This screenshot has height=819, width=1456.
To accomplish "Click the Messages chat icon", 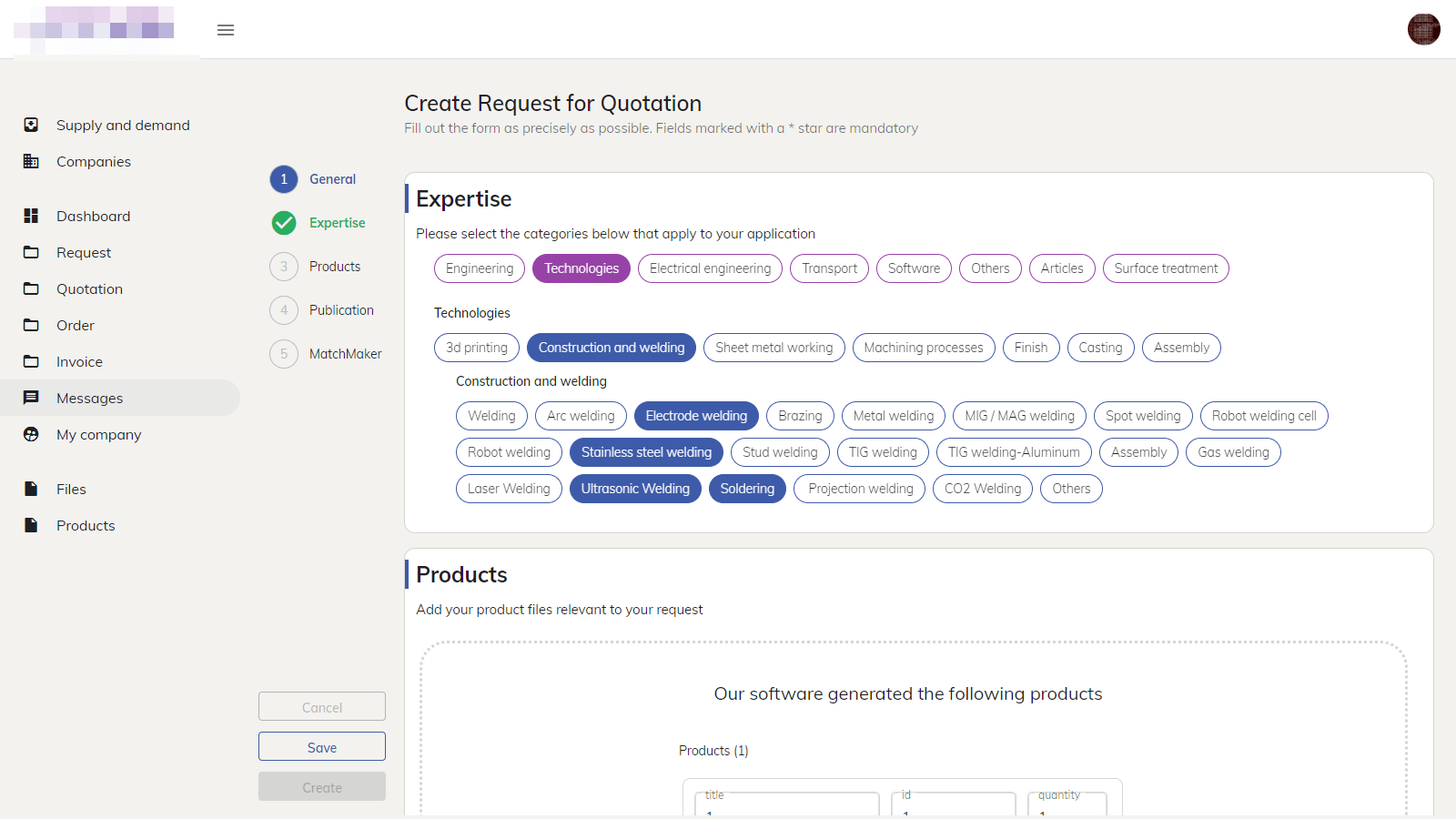I will coord(31,398).
